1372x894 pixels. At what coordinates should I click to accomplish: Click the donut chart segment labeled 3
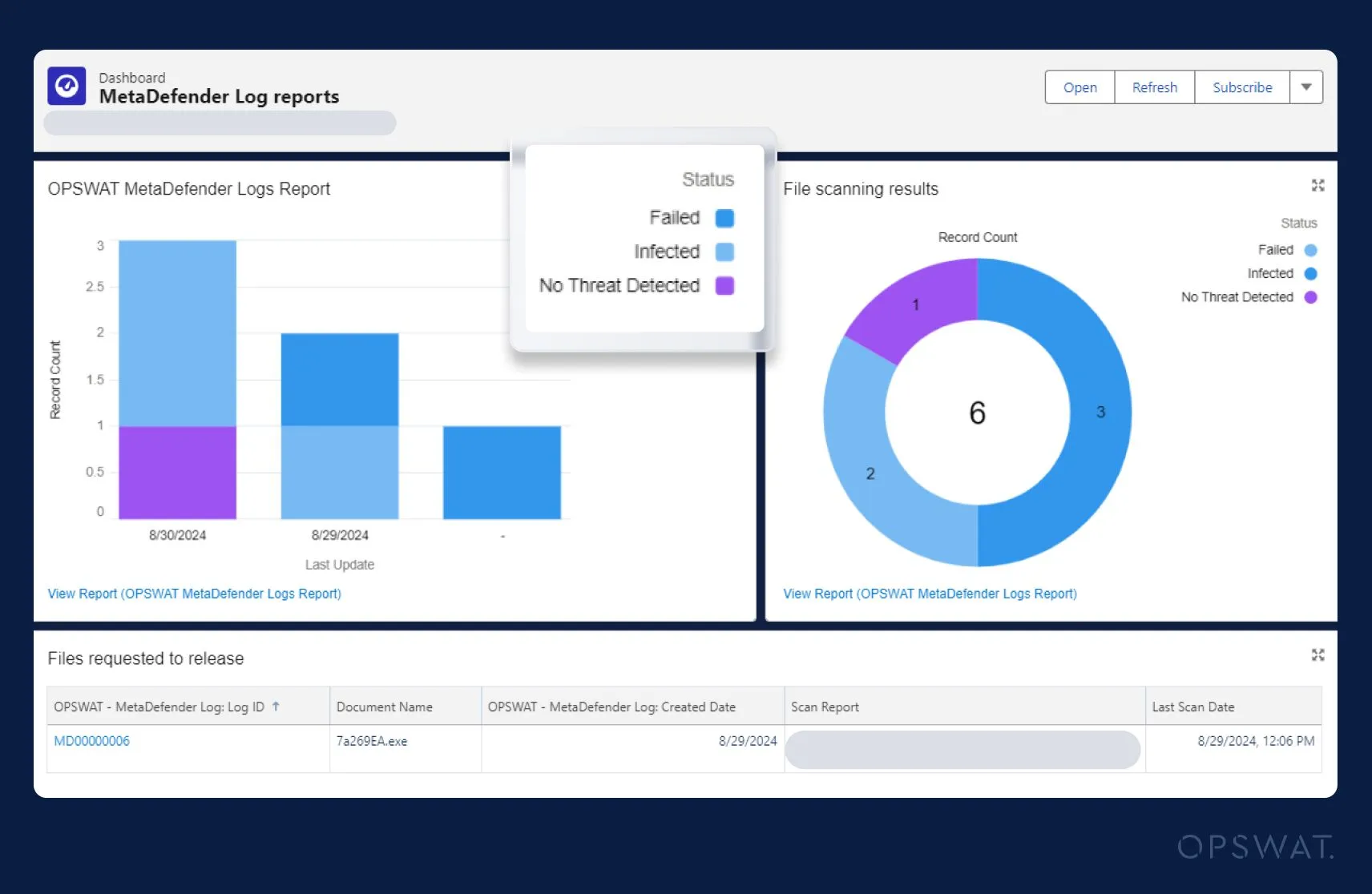pos(1101,413)
